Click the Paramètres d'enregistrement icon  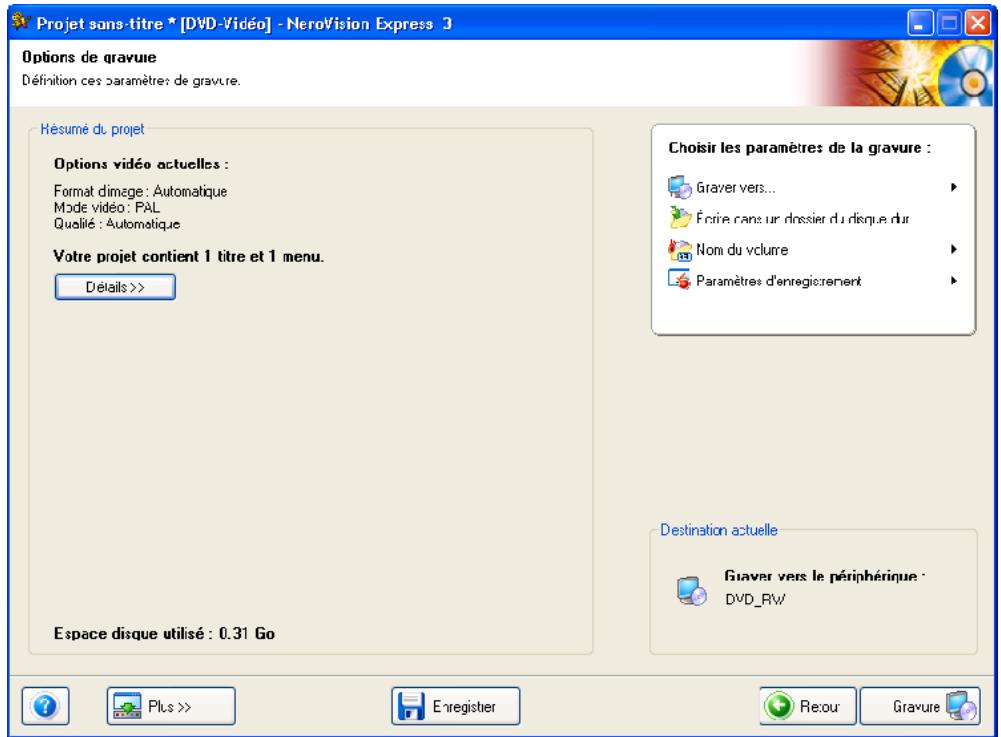coord(679,280)
